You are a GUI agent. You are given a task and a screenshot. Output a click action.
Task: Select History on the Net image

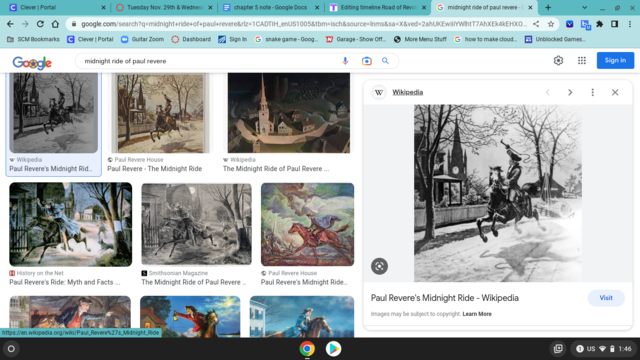tap(71, 224)
